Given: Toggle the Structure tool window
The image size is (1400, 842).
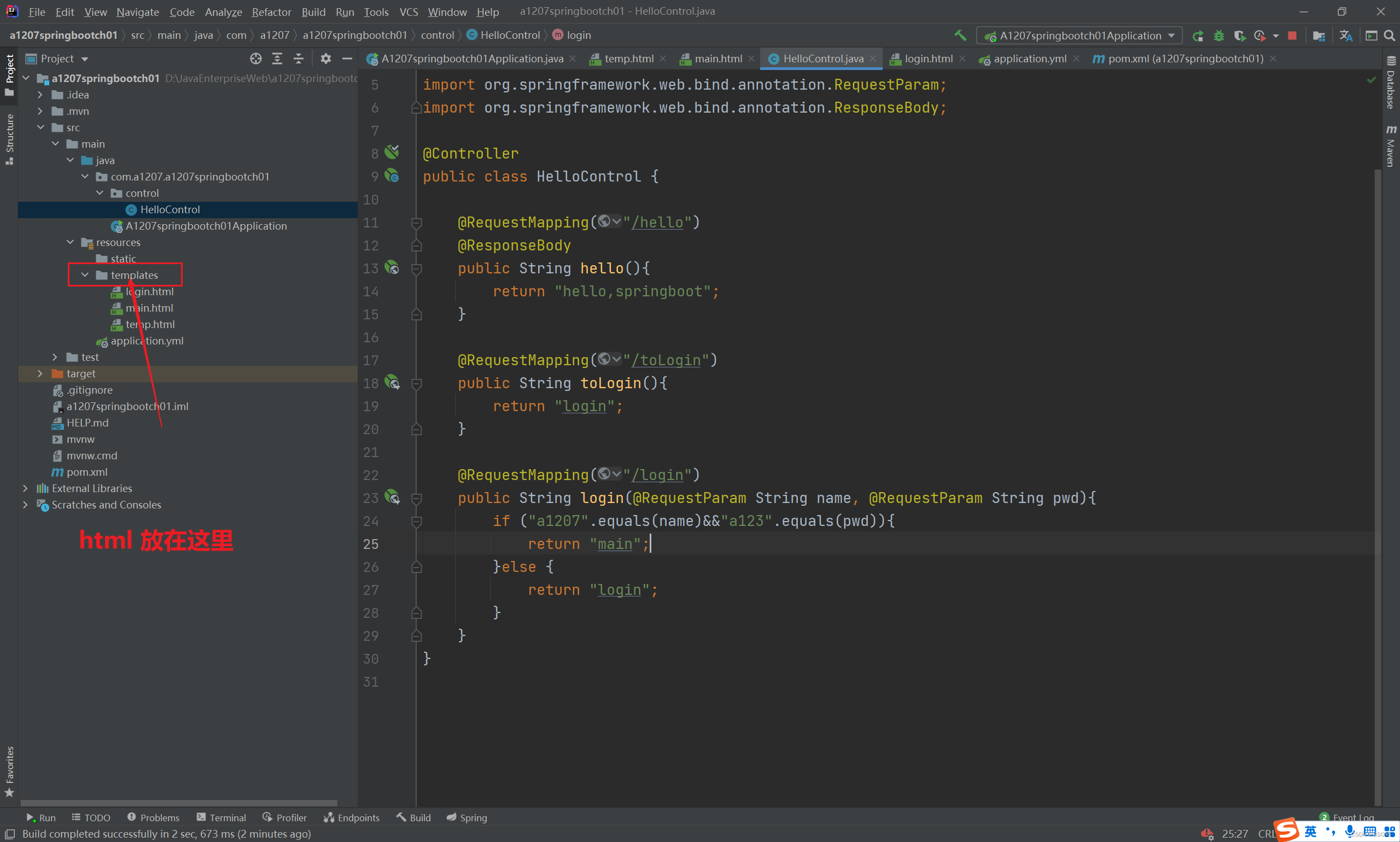Looking at the screenshot, I should [x=9, y=138].
